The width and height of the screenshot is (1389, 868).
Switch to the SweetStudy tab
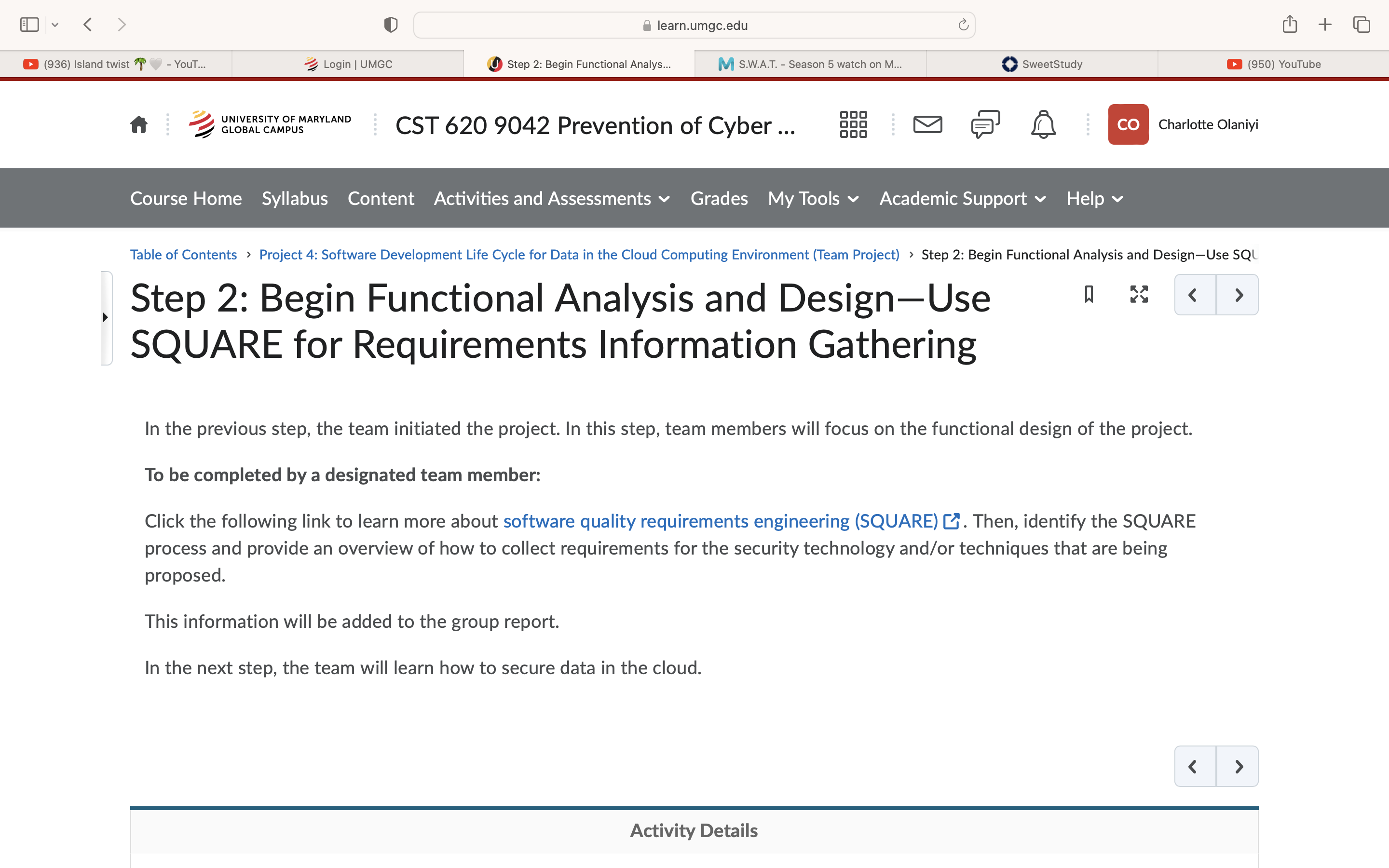point(1042,64)
